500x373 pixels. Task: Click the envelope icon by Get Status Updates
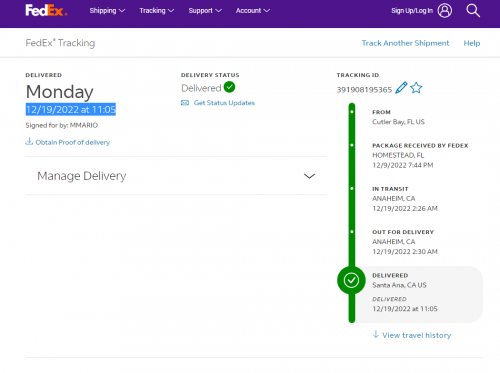185,103
